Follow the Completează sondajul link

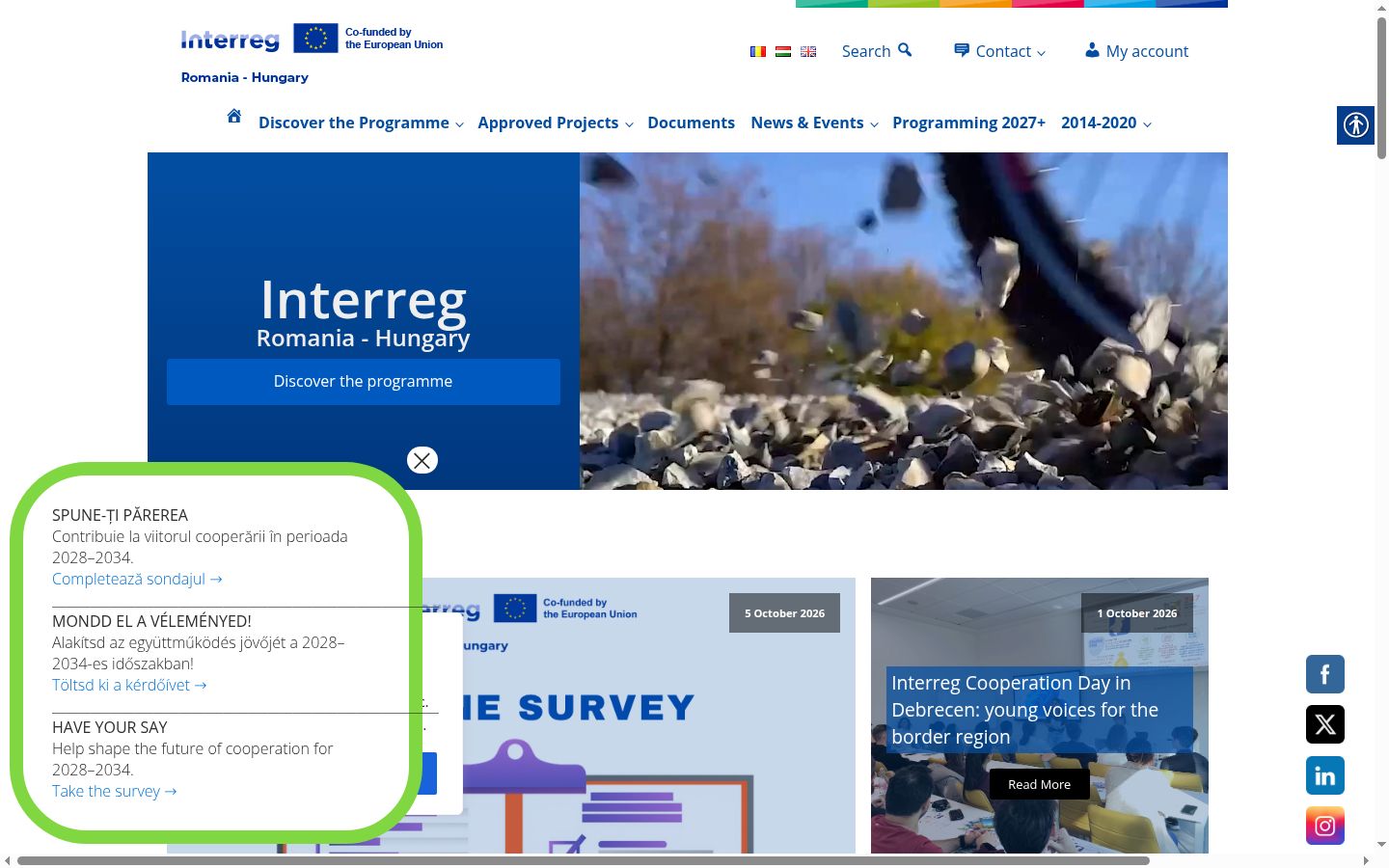pyautogui.click(x=137, y=579)
